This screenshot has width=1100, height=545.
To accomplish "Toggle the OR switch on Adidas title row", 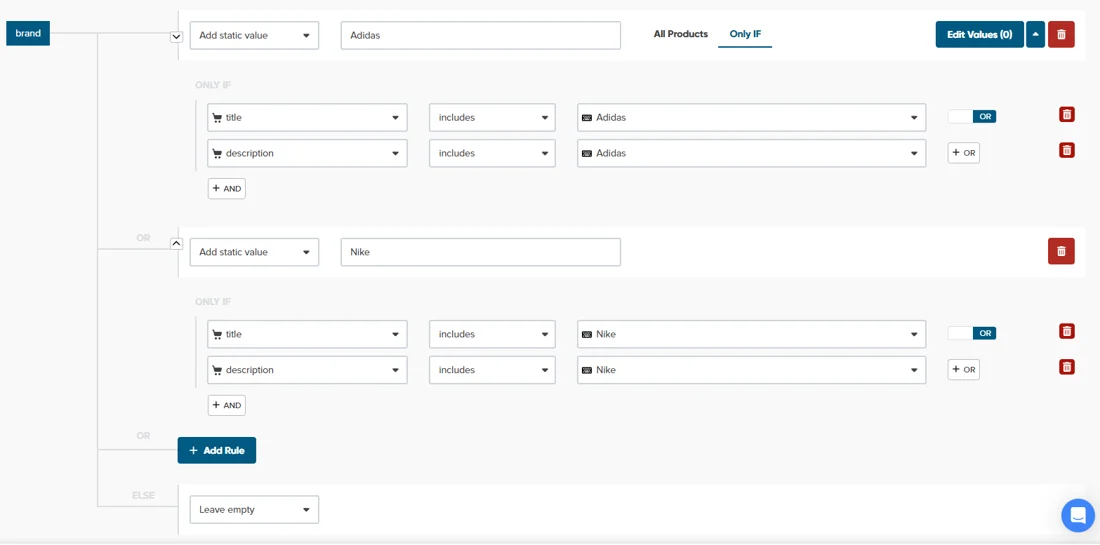I will click(x=972, y=117).
